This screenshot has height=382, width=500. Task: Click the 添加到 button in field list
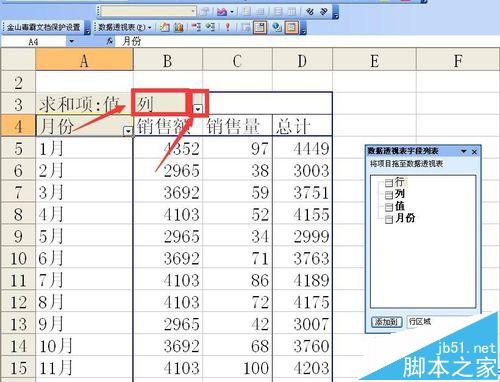pyautogui.click(x=387, y=322)
